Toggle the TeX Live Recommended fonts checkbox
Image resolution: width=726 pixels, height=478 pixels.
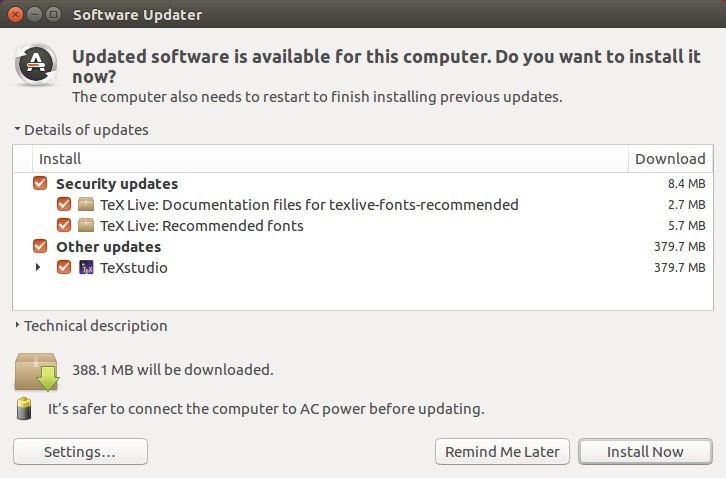64,226
